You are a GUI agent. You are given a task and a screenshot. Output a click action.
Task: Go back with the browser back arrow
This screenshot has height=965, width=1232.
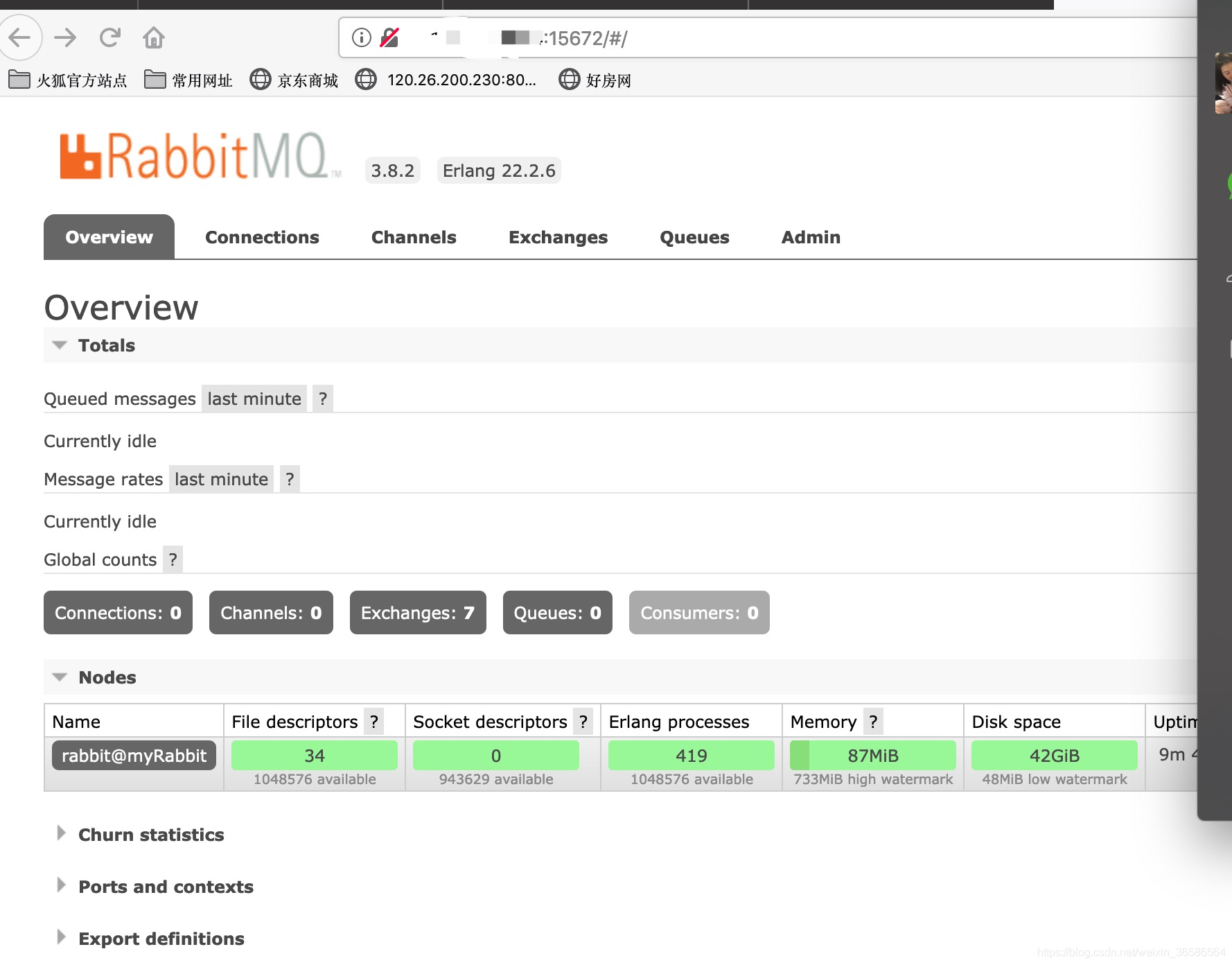coord(19,37)
